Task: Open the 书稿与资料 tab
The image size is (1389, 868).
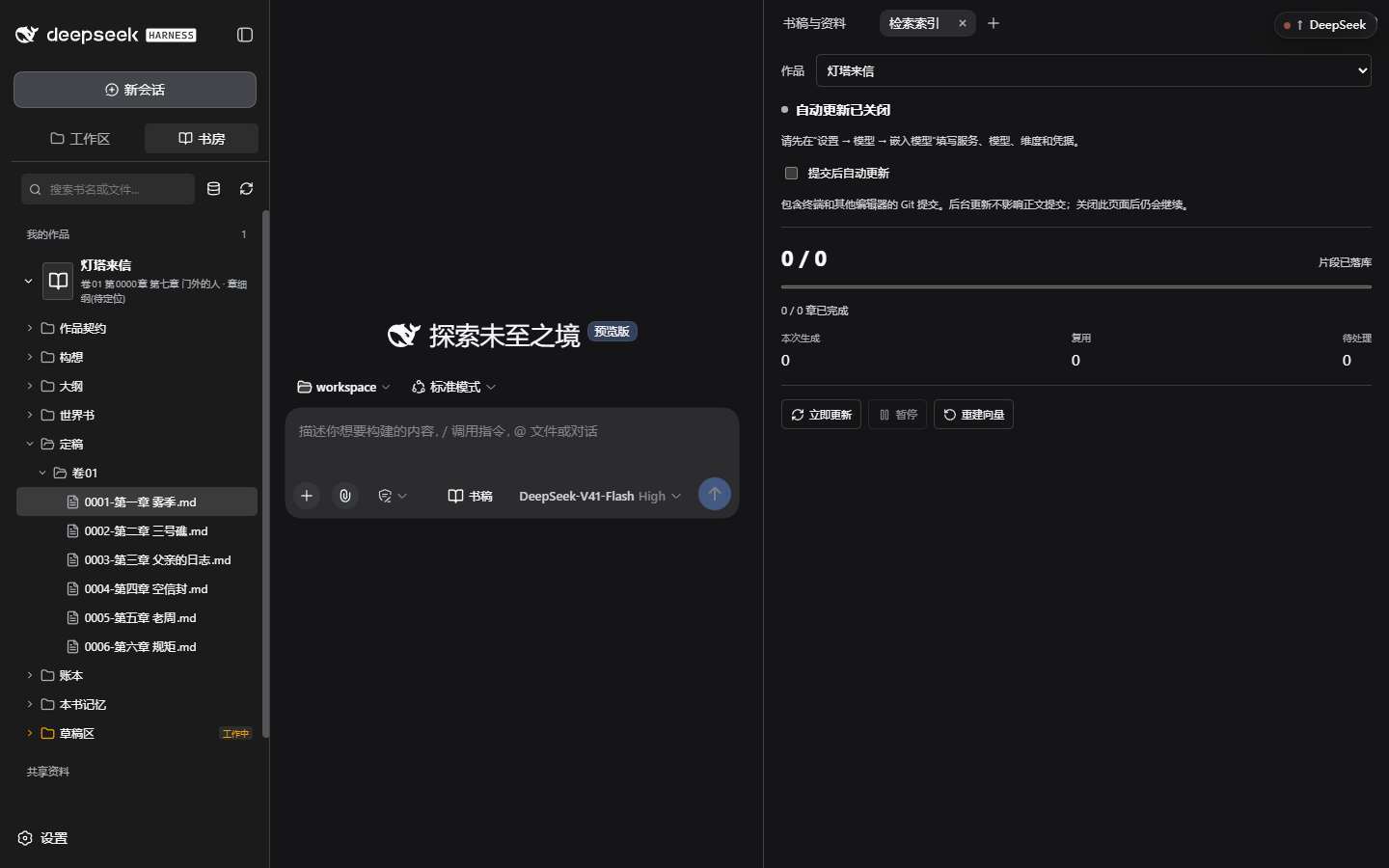Action: coord(814,23)
